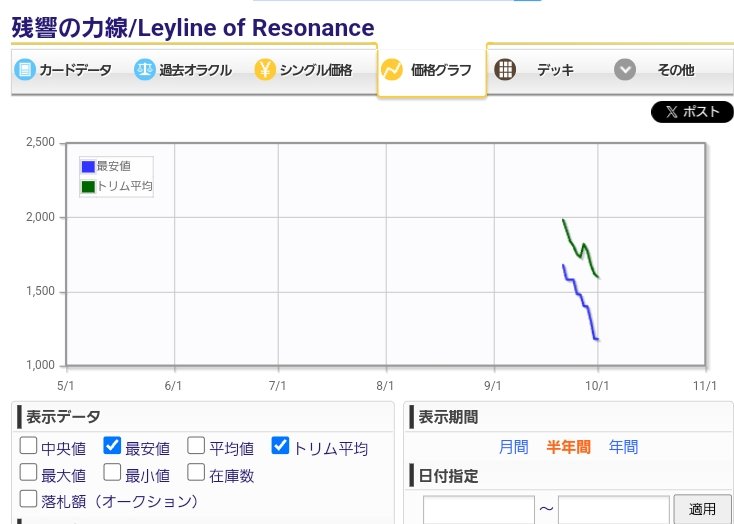
Task: Tick the 最大値 checkbox
Action: pos(29,473)
